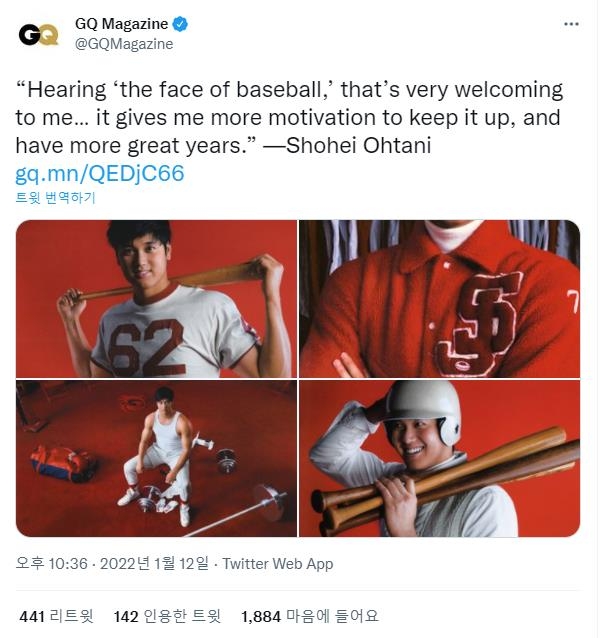View the photo with dumbbells on floor
This screenshot has height=638, width=605.
coord(156,458)
